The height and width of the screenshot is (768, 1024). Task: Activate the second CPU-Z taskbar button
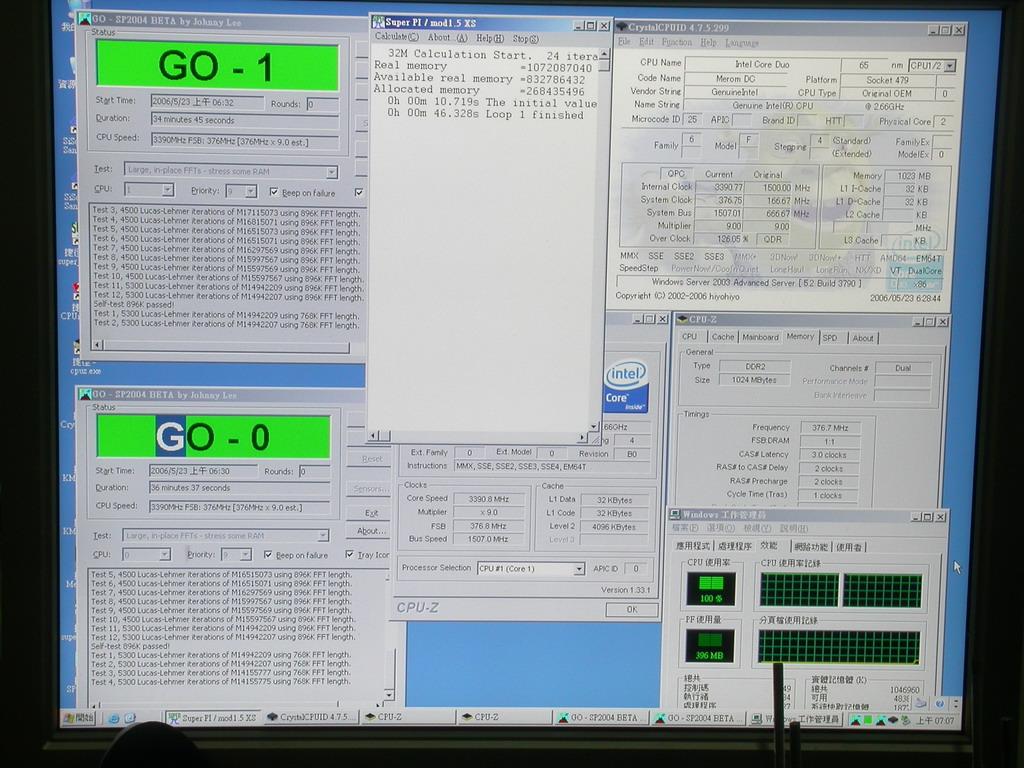pos(504,717)
